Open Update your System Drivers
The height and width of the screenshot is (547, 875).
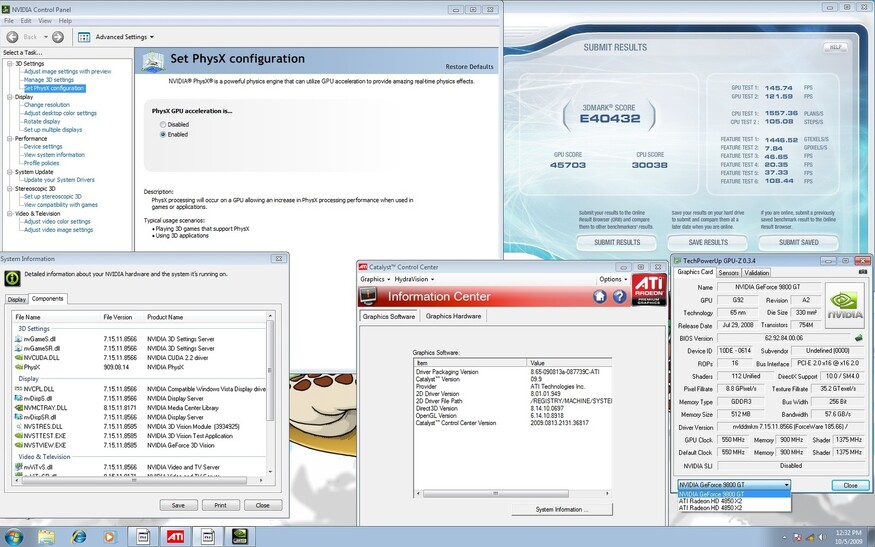pyautogui.click(x=59, y=180)
